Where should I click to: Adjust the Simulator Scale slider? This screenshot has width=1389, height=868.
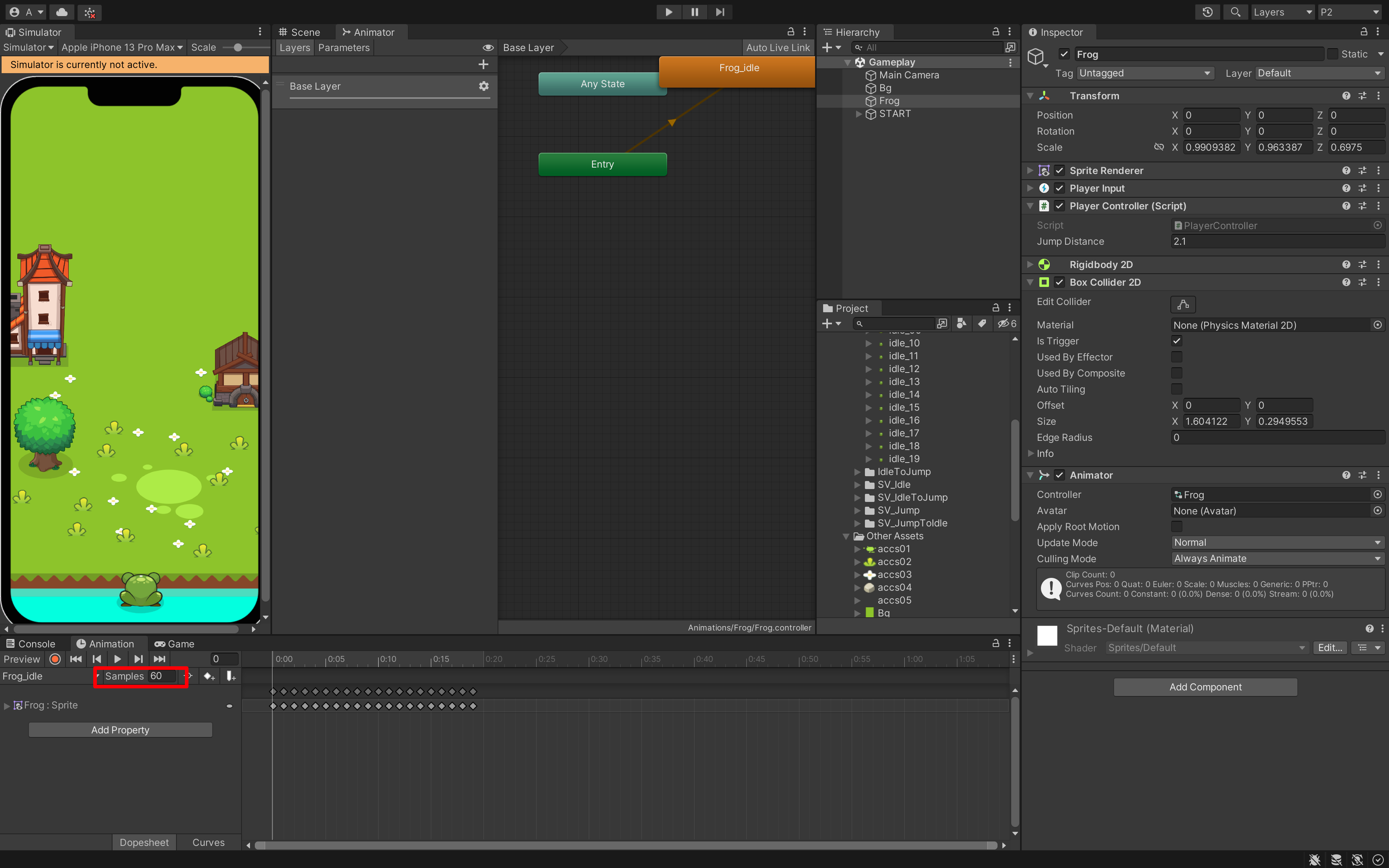coord(238,48)
